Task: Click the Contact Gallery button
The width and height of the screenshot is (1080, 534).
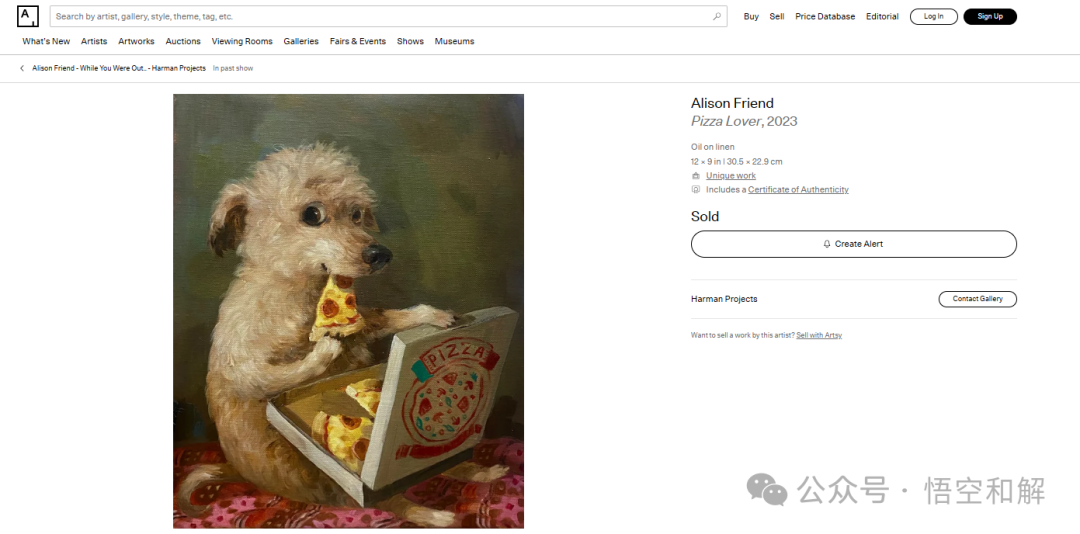Action: pyautogui.click(x=977, y=299)
